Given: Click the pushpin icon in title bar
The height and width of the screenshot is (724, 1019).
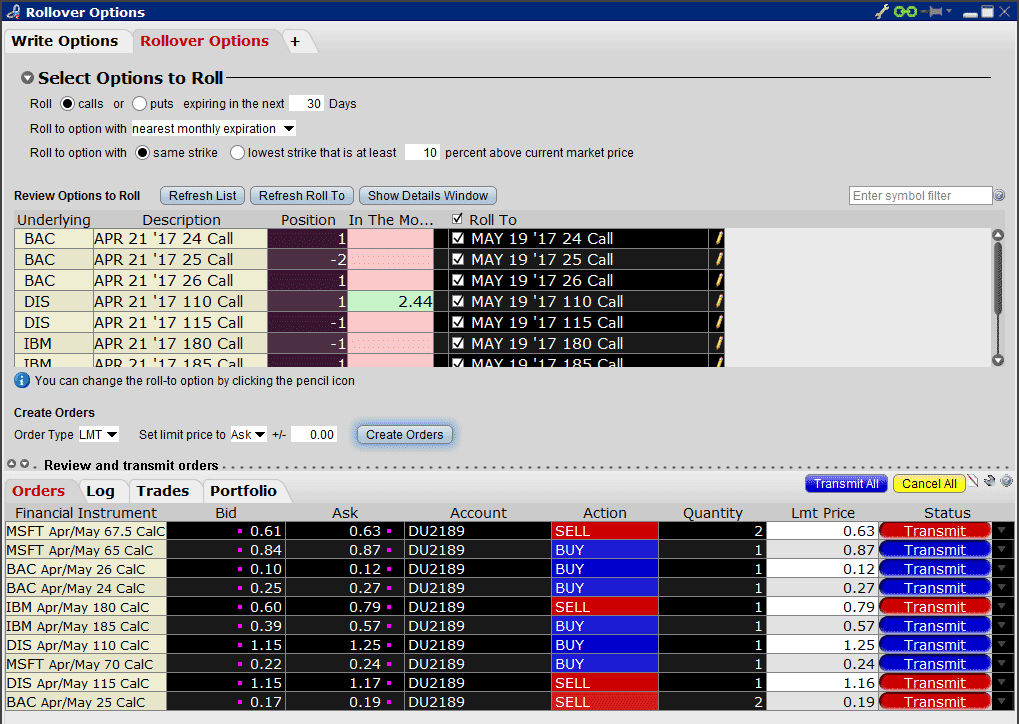Looking at the screenshot, I should [933, 12].
